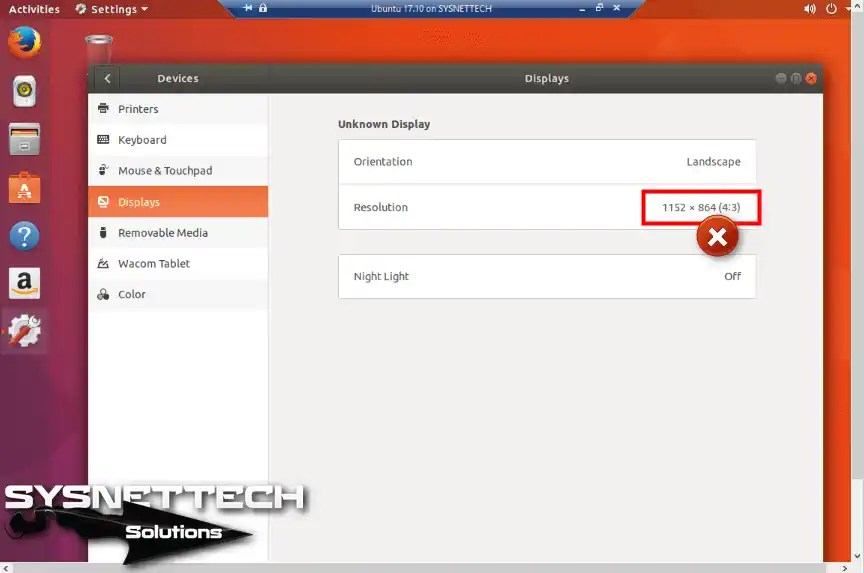Change the Orientation Landscape setting
This screenshot has height=573, width=864.
[x=547, y=161]
